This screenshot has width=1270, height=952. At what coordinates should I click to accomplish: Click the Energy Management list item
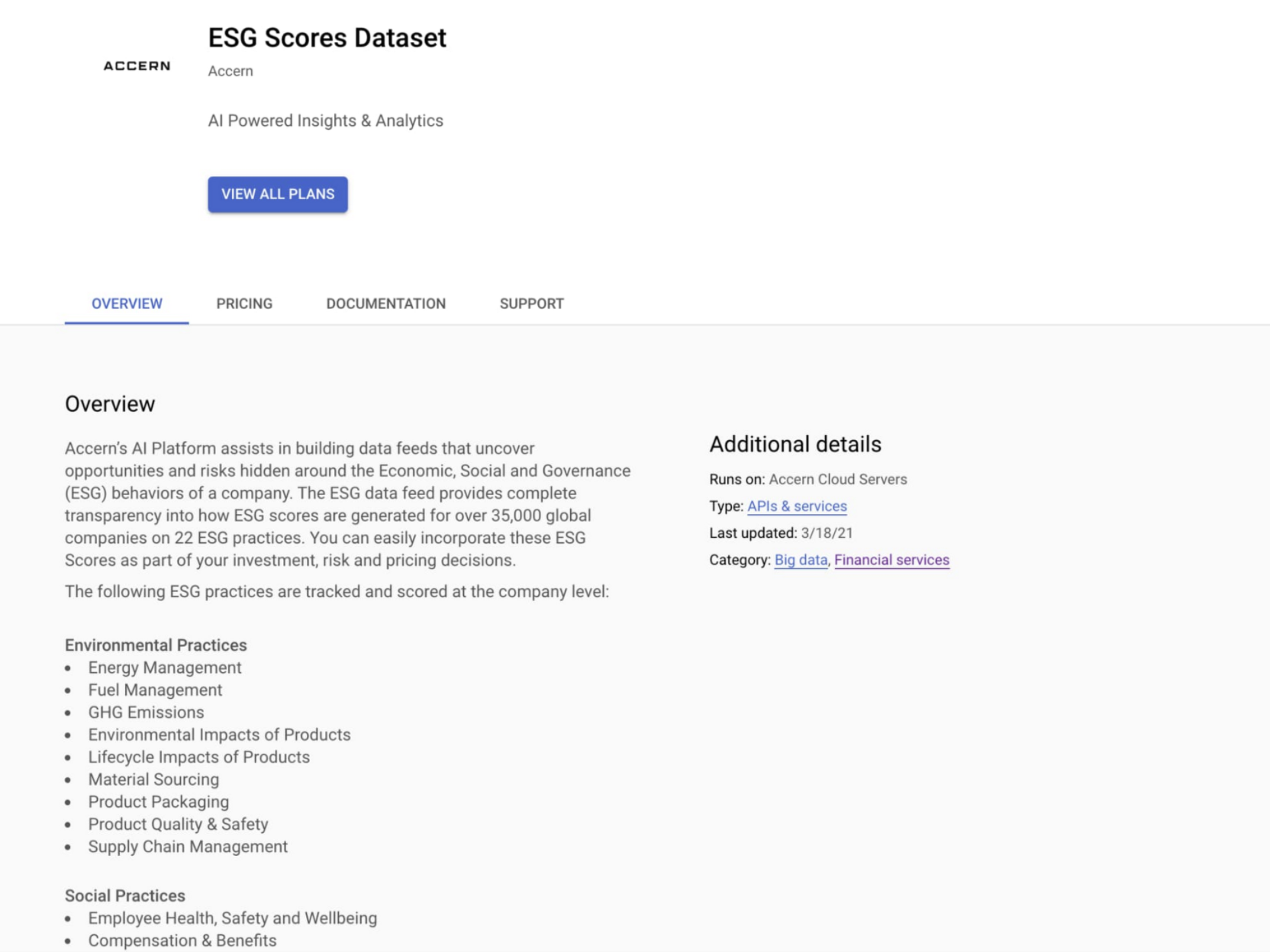tap(165, 667)
